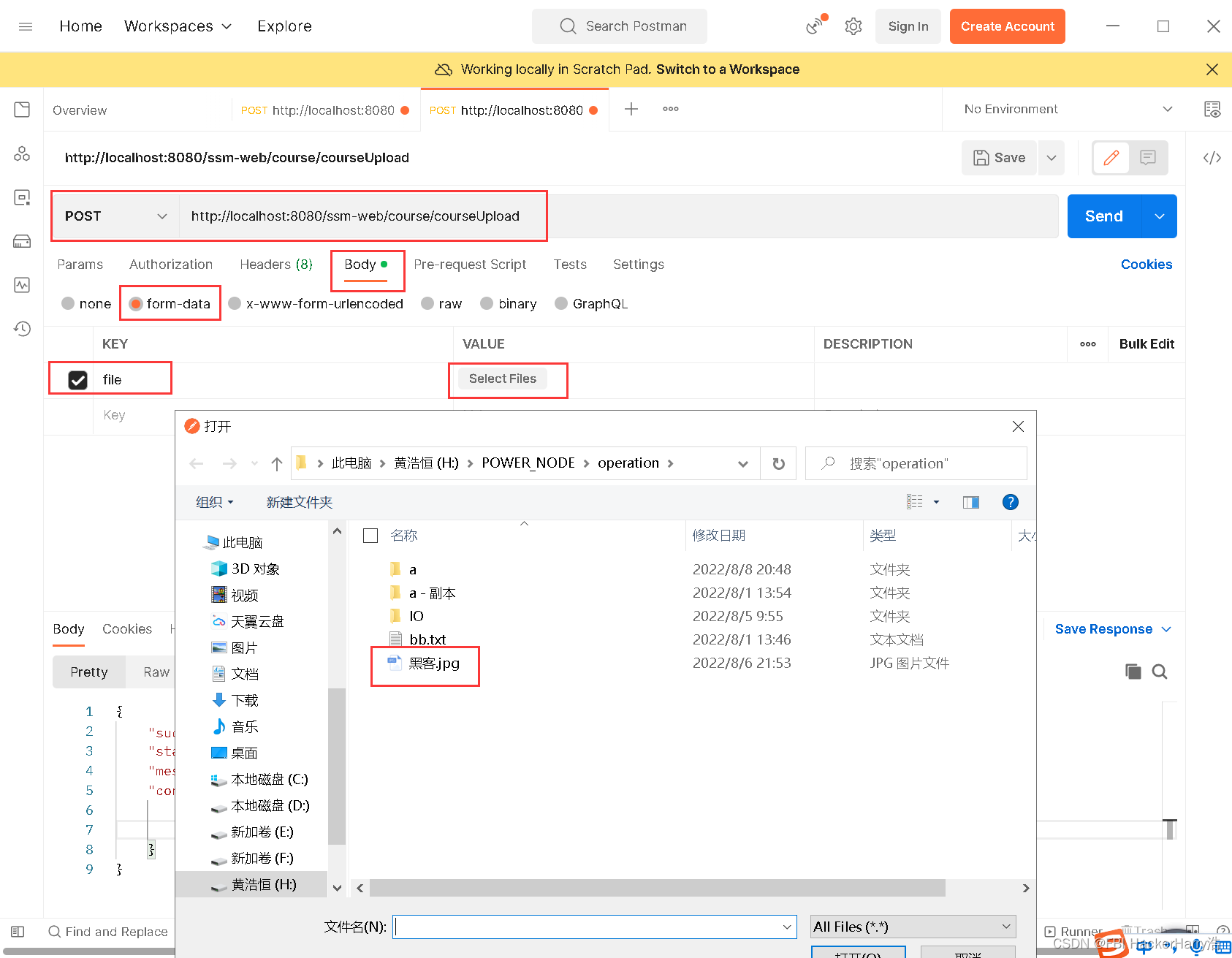The width and height of the screenshot is (1232, 958).
Task: Toggle the select-all checkbox beside 名称
Action: pyautogui.click(x=370, y=536)
